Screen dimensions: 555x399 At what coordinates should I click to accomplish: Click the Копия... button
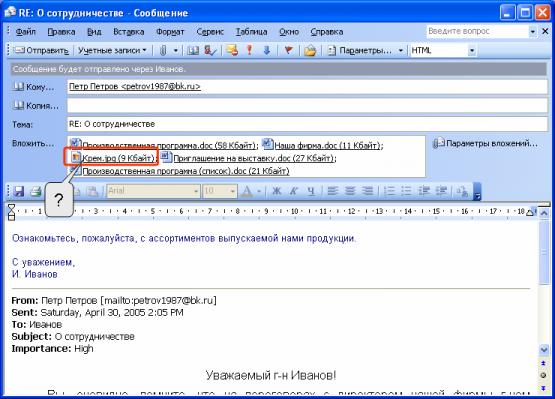pyautogui.click(x=35, y=106)
